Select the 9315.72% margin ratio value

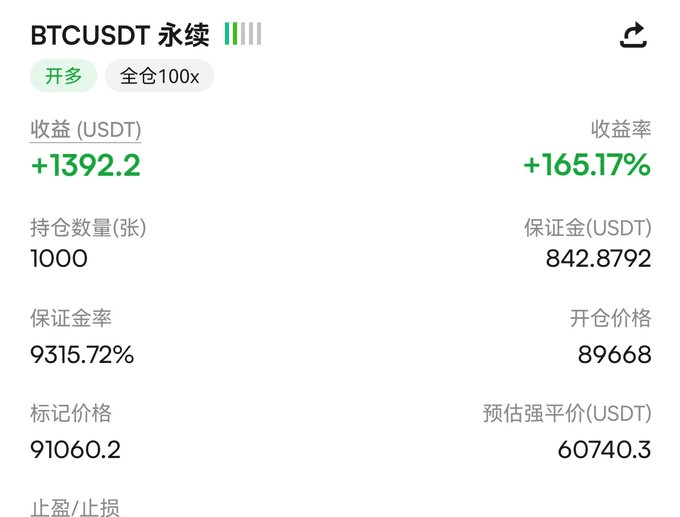click(x=82, y=354)
